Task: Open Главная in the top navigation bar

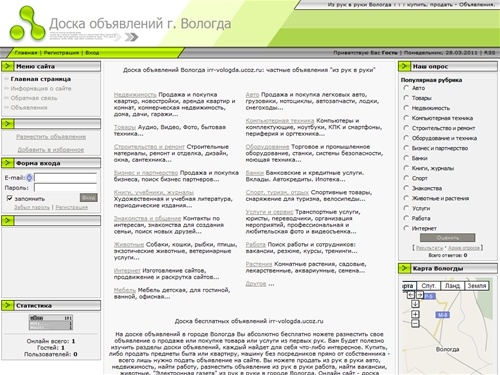Action: click(x=26, y=53)
